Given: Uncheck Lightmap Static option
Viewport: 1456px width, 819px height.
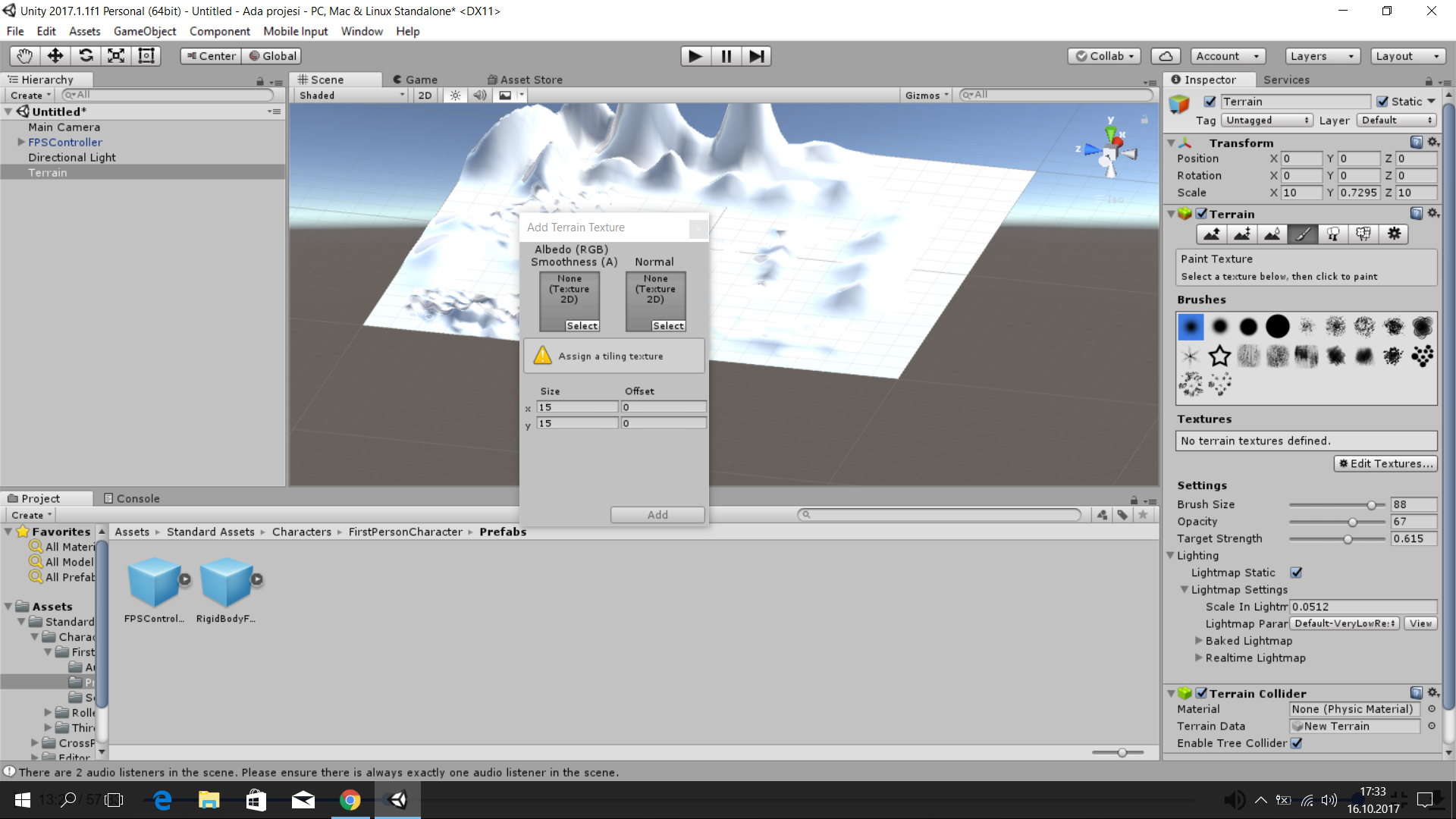Looking at the screenshot, I should (1296, 573).
